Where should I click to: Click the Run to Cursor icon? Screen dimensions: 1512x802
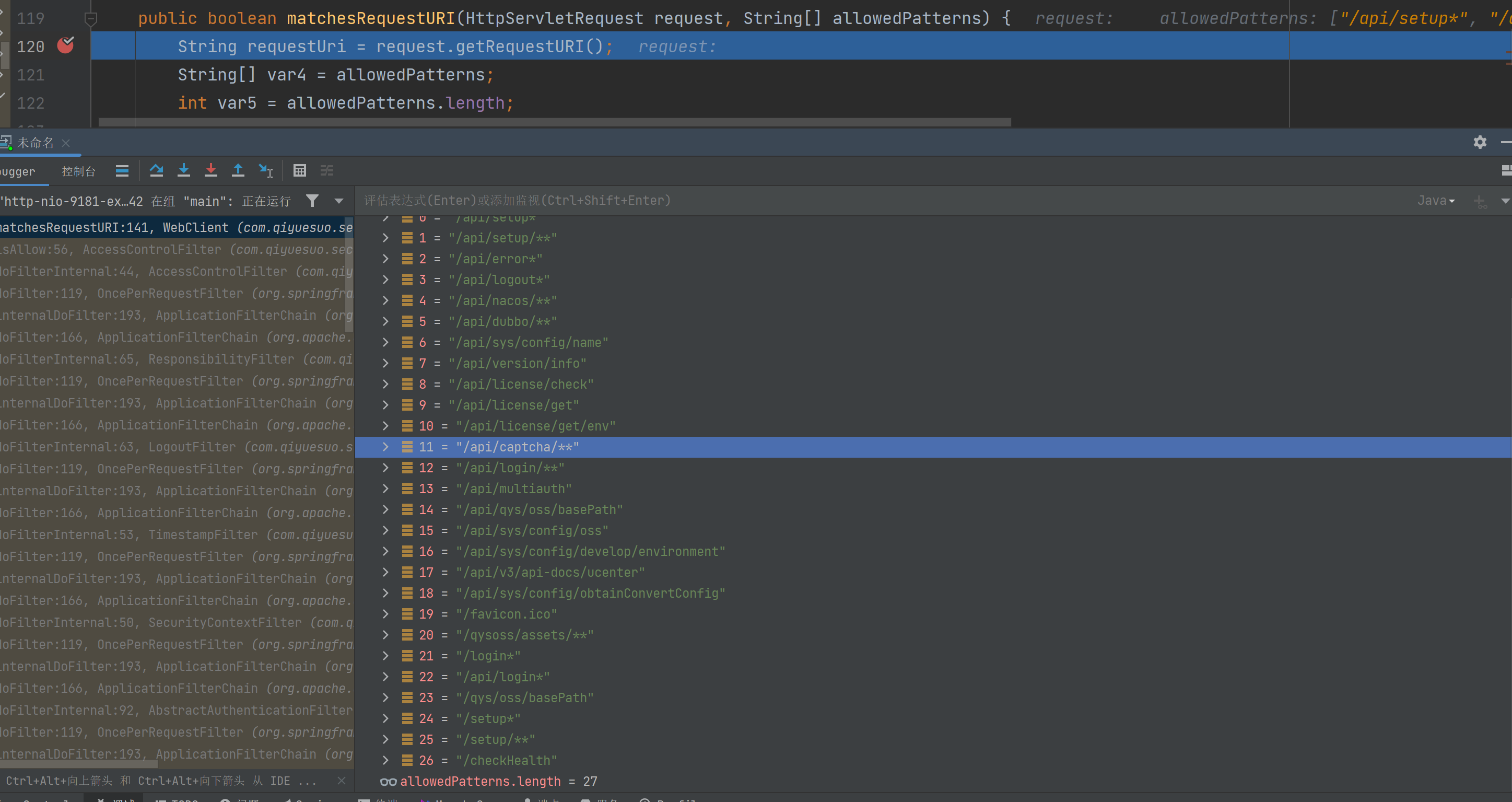(x=266, y=170)
